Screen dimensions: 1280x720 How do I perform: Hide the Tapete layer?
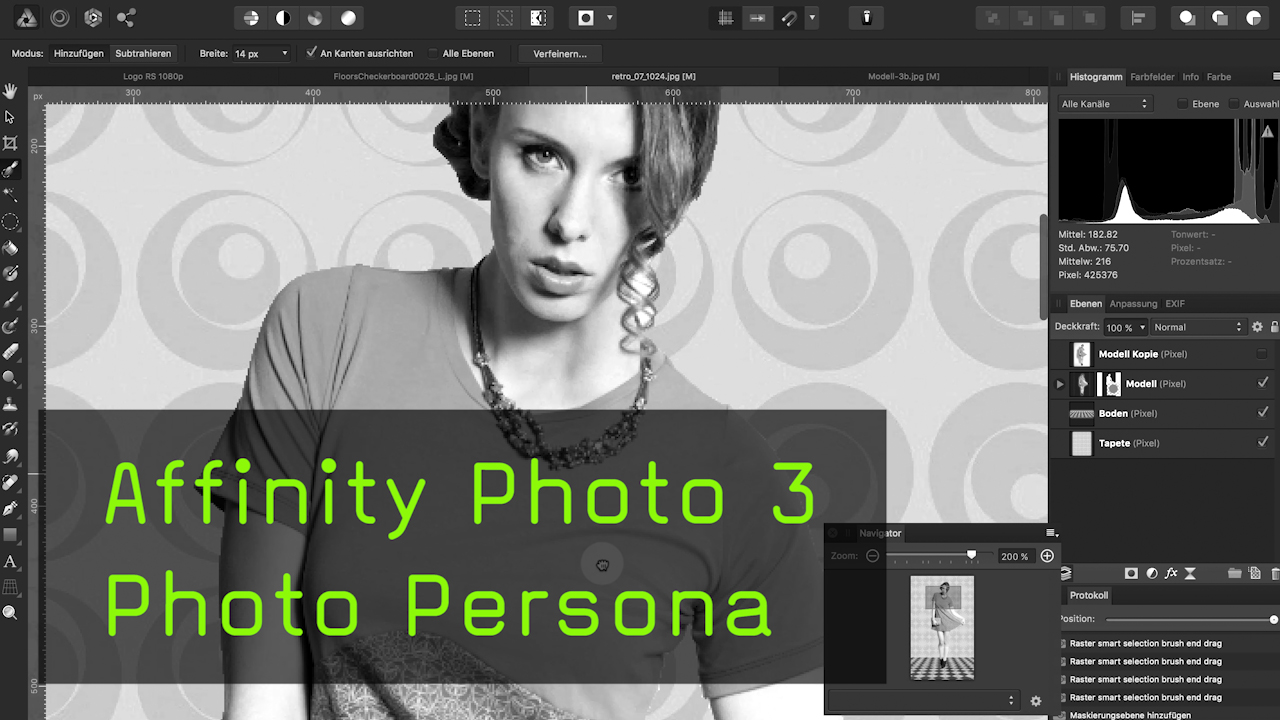click(1262, 443)
